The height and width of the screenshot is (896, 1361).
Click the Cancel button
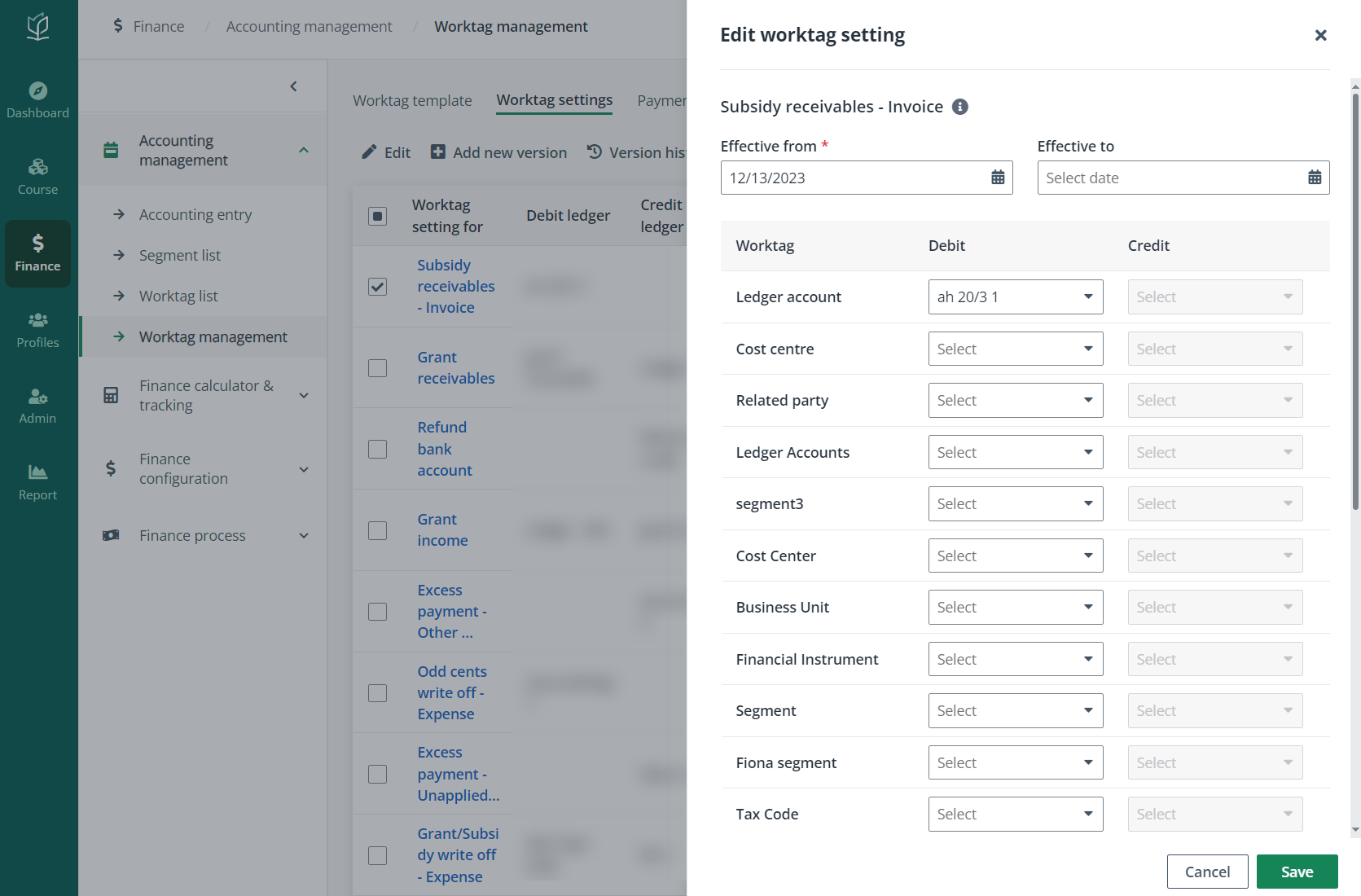pos(1207,872)
